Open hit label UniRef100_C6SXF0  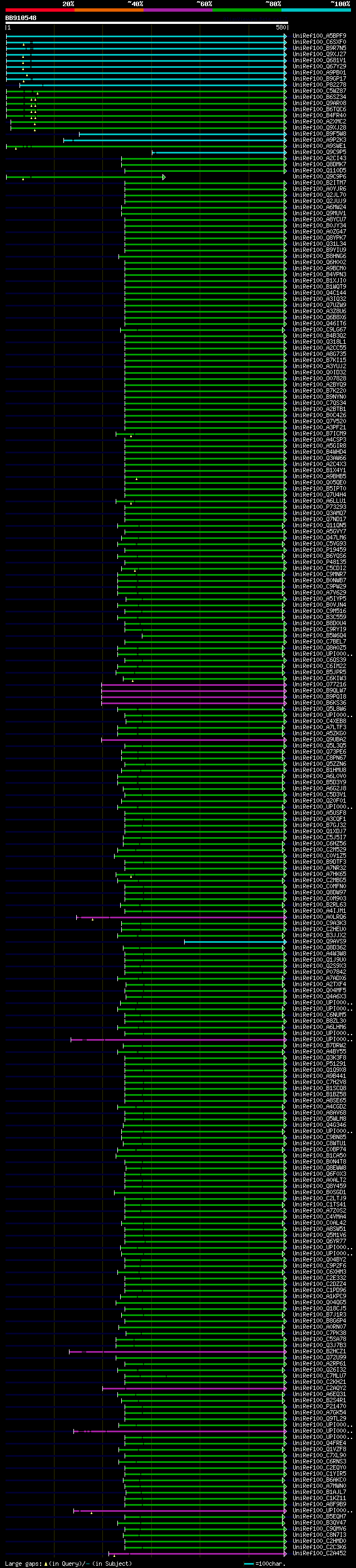click(319, 42)
